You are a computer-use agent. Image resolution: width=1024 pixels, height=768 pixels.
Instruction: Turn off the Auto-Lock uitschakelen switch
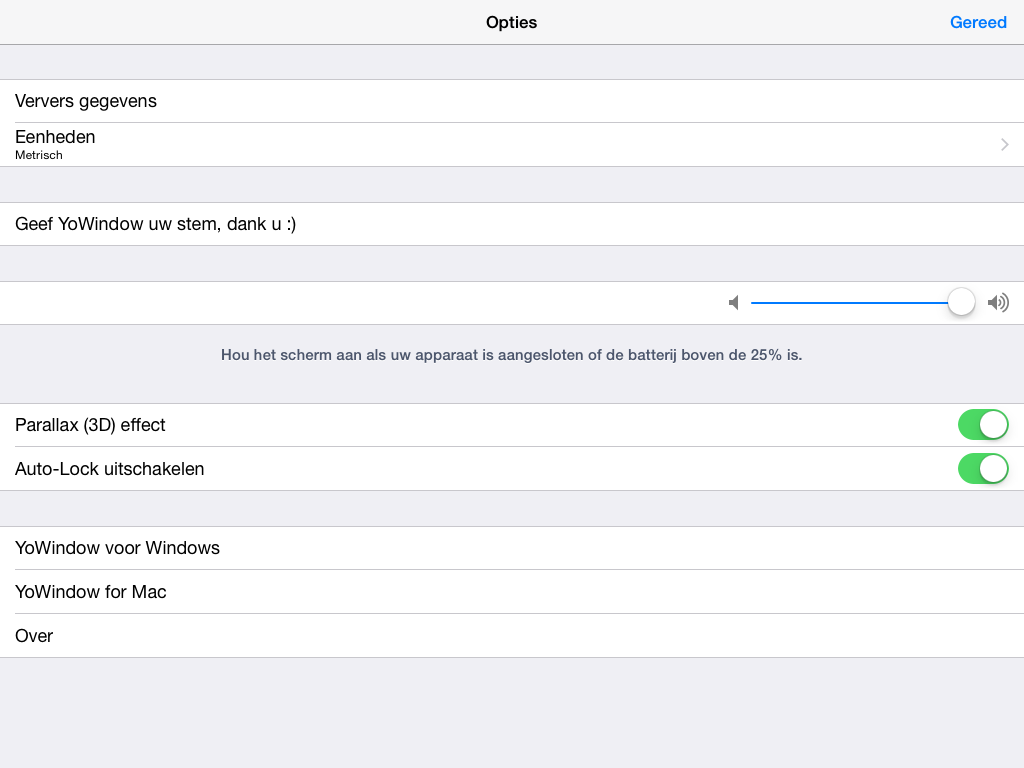click(x=982, y=469)
